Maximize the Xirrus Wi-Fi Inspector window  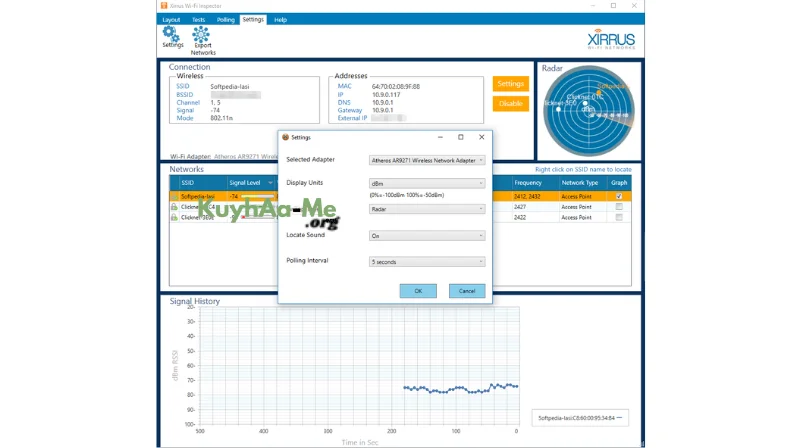click(x=613, y=6)
